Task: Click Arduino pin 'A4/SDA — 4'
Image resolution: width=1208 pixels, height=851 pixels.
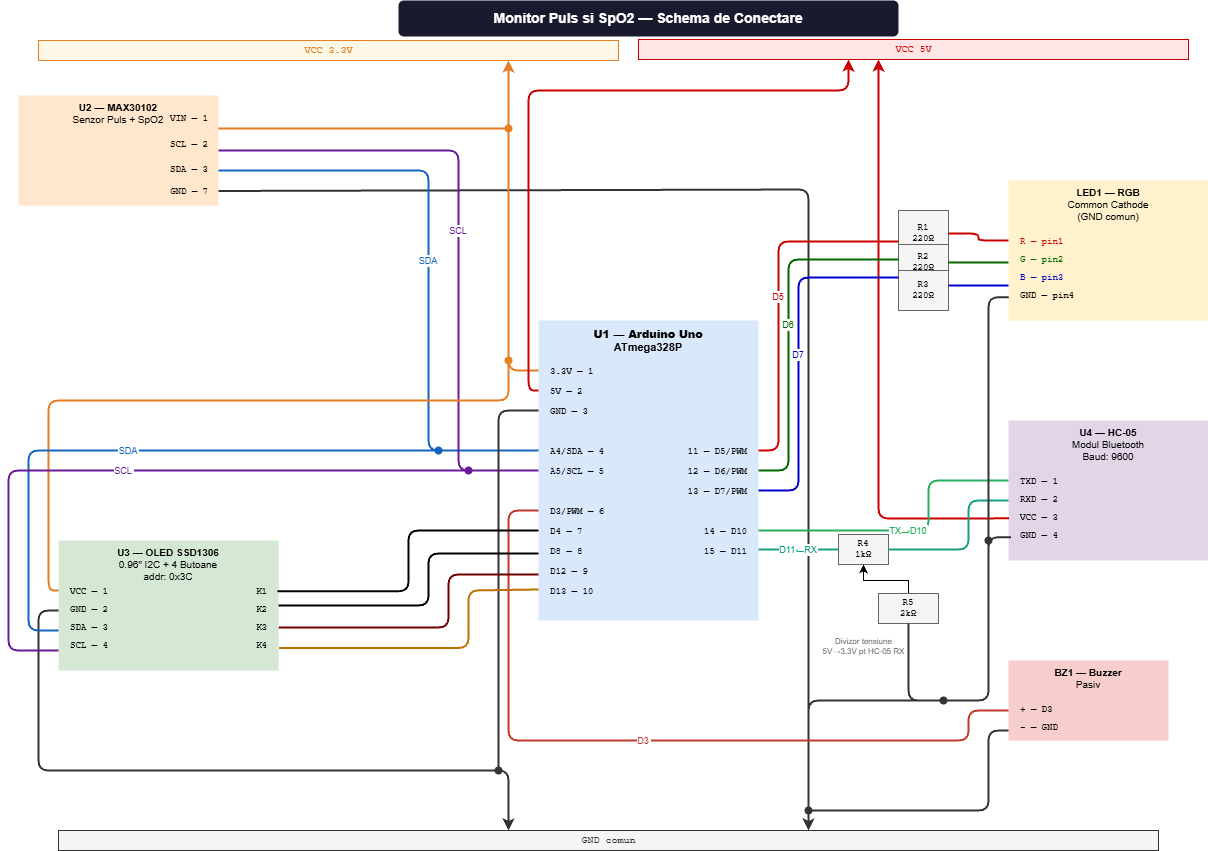Action: [x=576, y=451]
